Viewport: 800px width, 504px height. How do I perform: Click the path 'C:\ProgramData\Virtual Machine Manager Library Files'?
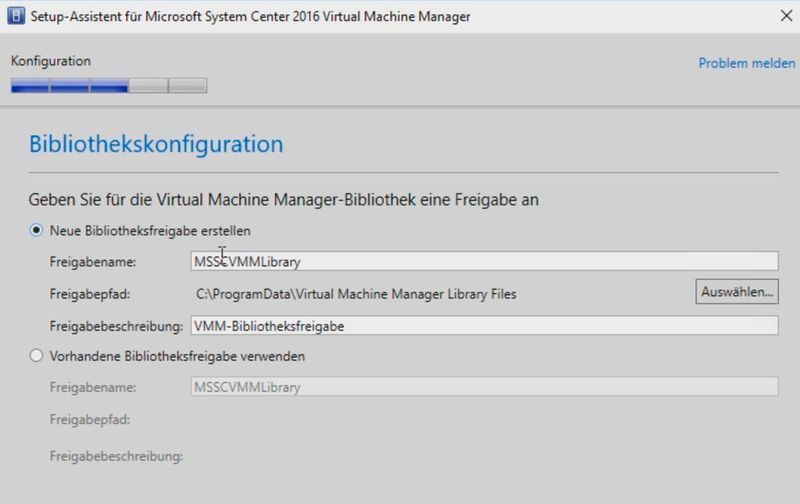356,294
